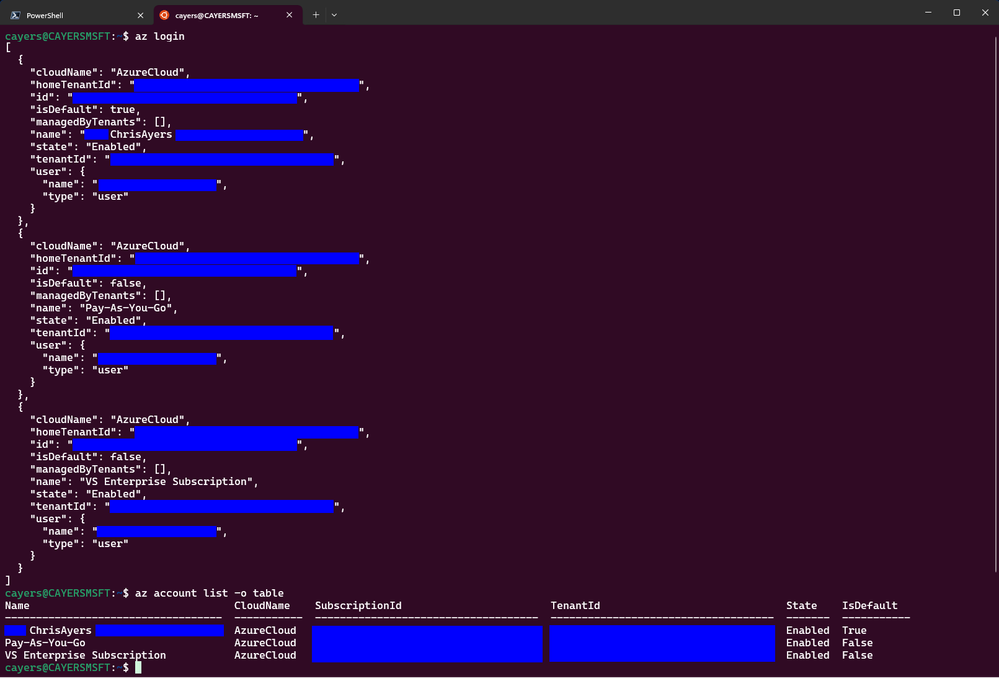The height and width of the screenshot is (678, 999).
Task: Click "False" in the VS Enterprise Subscription row
Action: click(x=858, y=655)
